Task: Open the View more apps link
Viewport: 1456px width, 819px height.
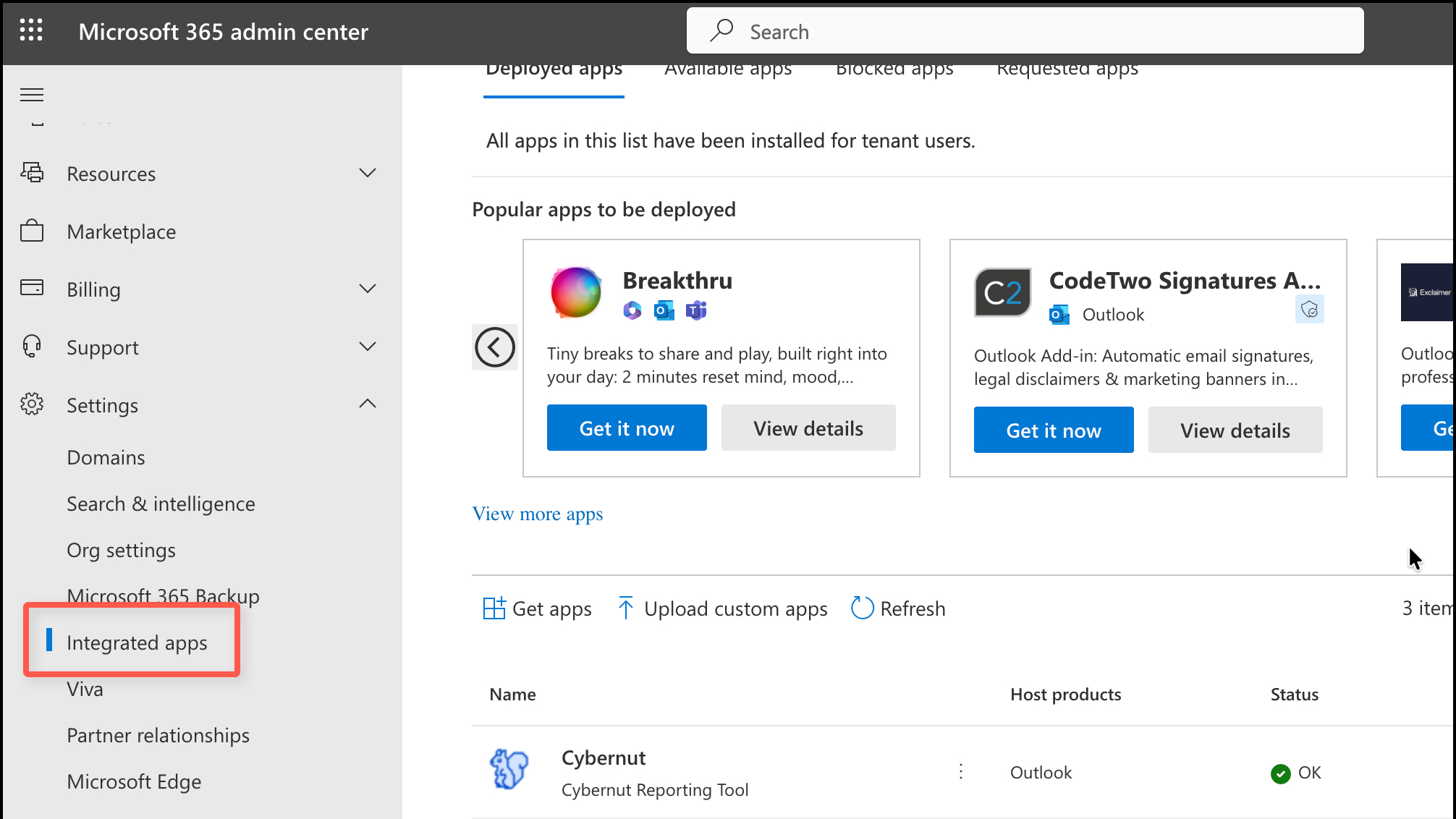Action: click(538, 514)
